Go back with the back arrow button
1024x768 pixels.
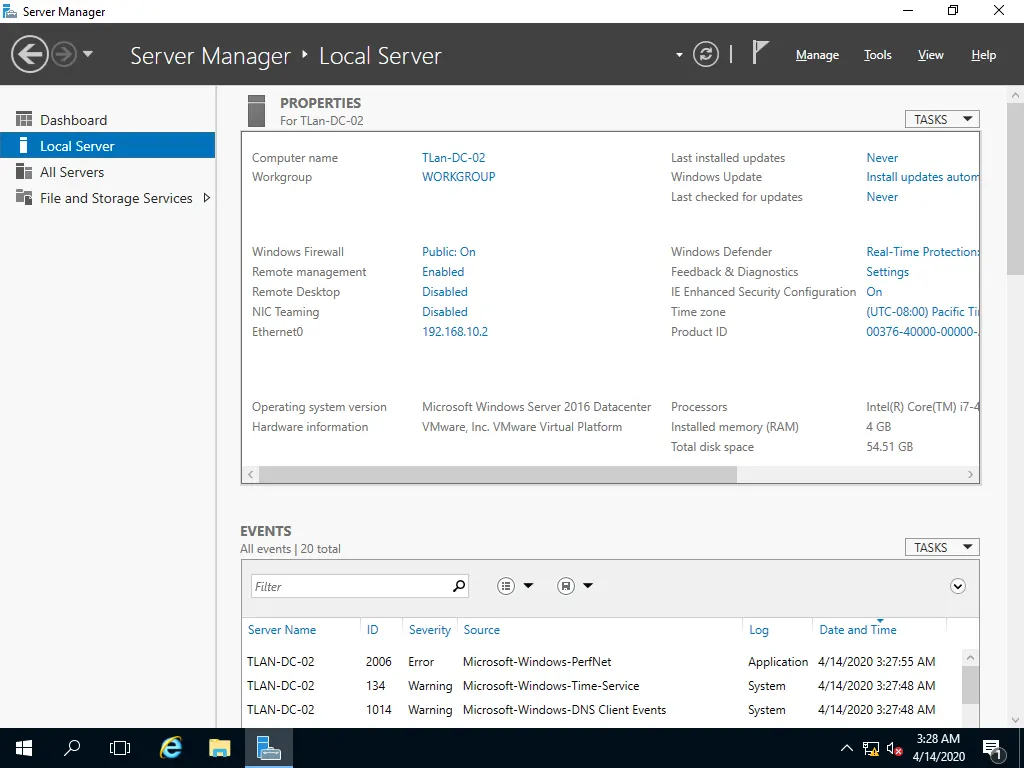pyautogui.click(x=29, y=54)
